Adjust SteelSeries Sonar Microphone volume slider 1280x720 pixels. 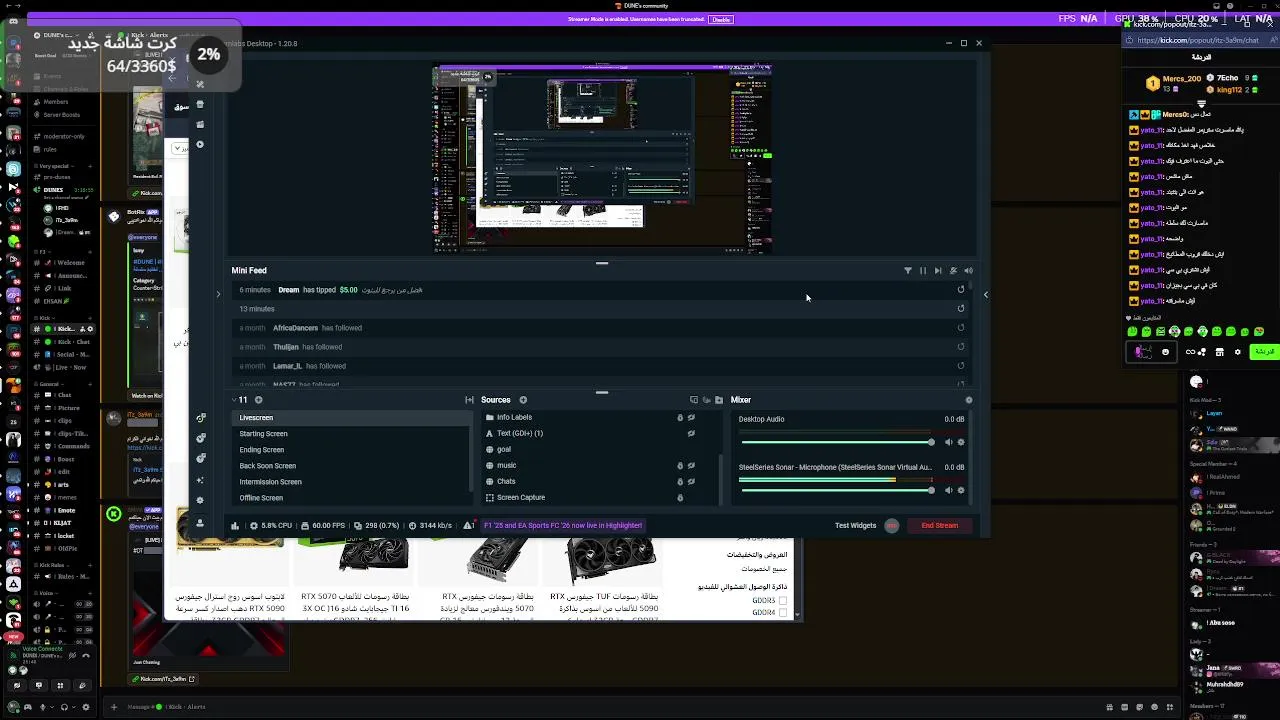pyautogui.click(x=837, y=490)
